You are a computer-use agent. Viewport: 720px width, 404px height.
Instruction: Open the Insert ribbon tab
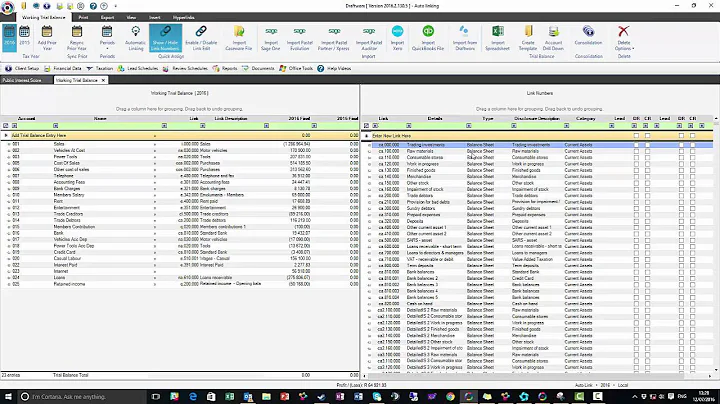(155, 17)
